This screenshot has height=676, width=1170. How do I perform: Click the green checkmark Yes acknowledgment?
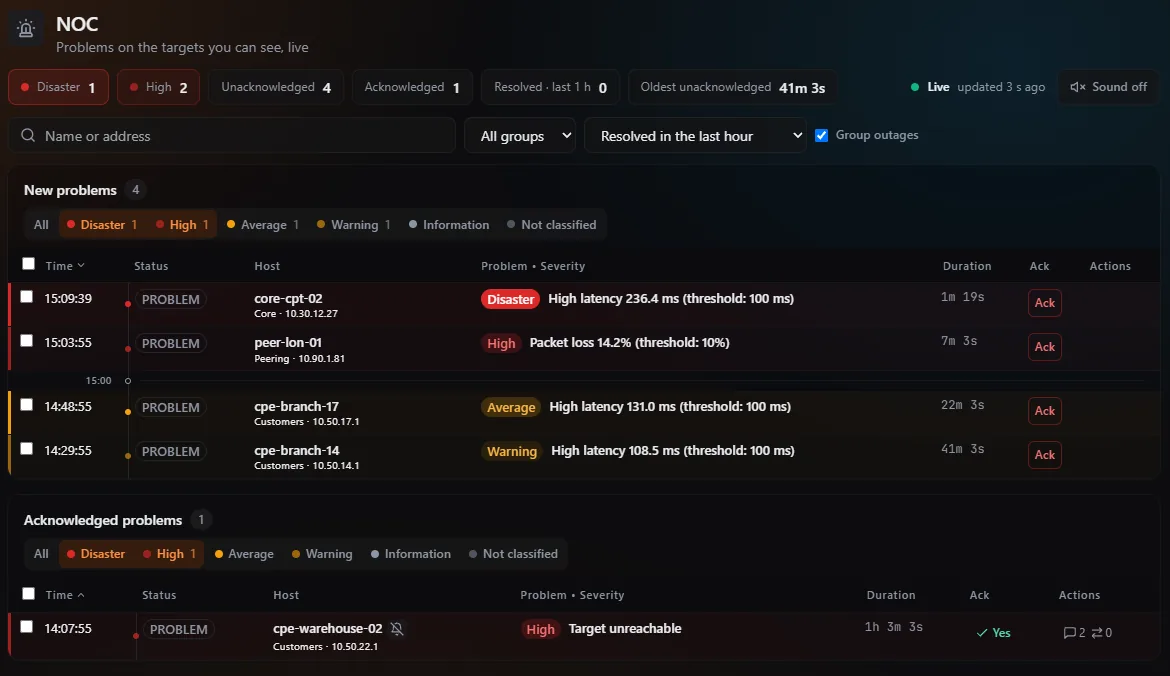coord(993,633)
